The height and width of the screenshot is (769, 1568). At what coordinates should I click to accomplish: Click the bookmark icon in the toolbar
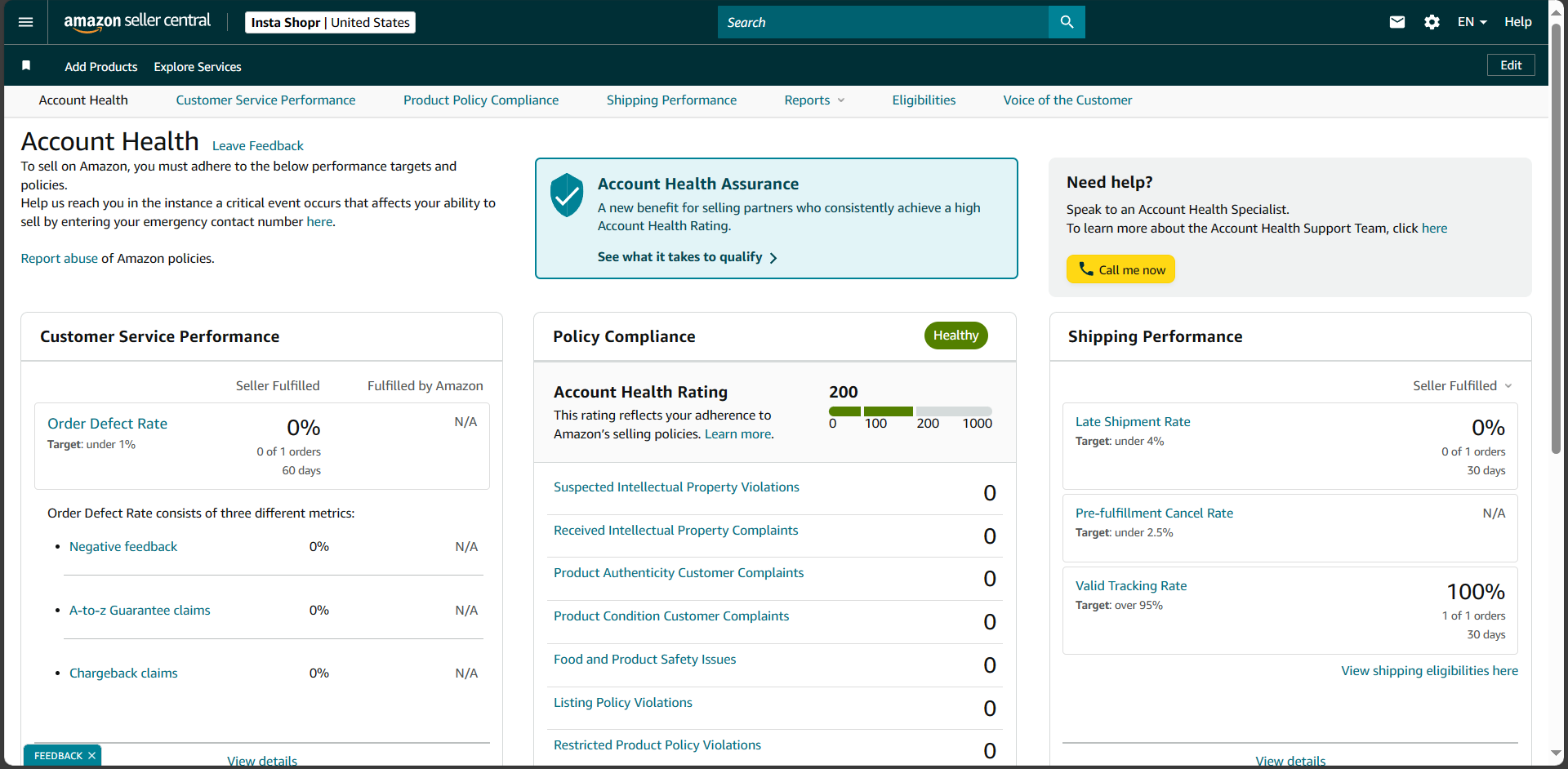pos(26,65)
